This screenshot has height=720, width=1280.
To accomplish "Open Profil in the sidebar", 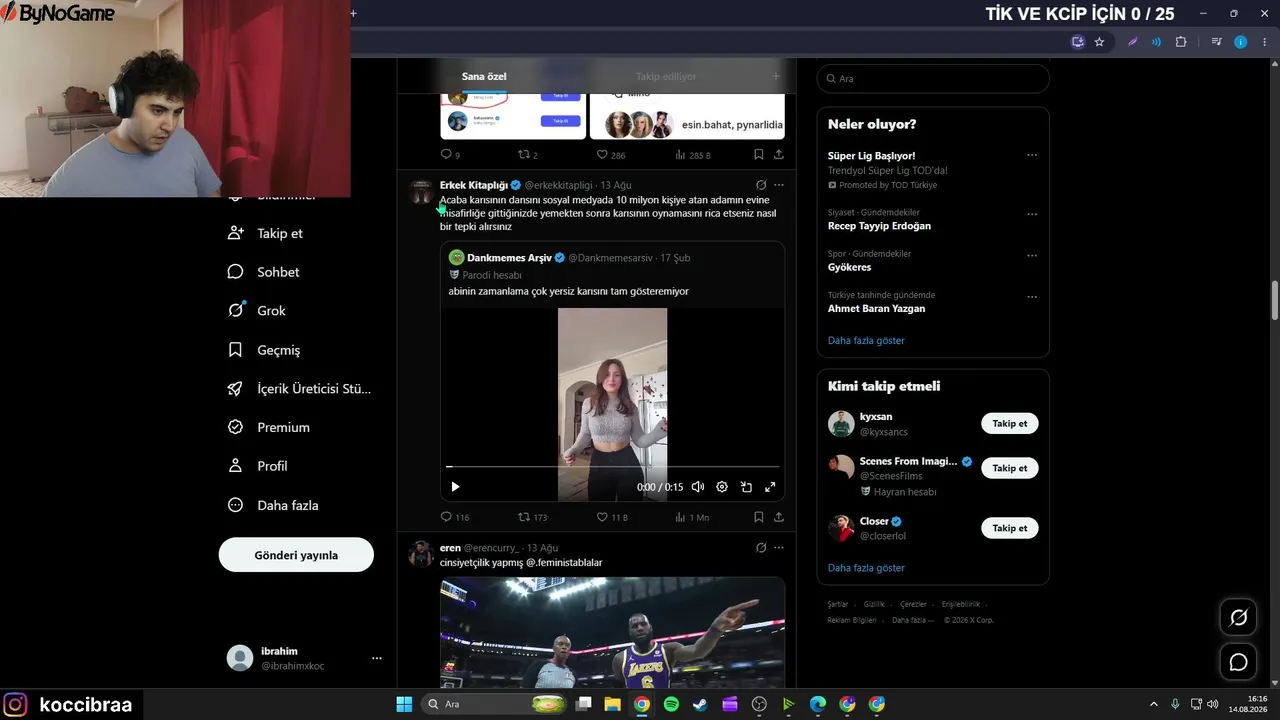I will point(258,466).
